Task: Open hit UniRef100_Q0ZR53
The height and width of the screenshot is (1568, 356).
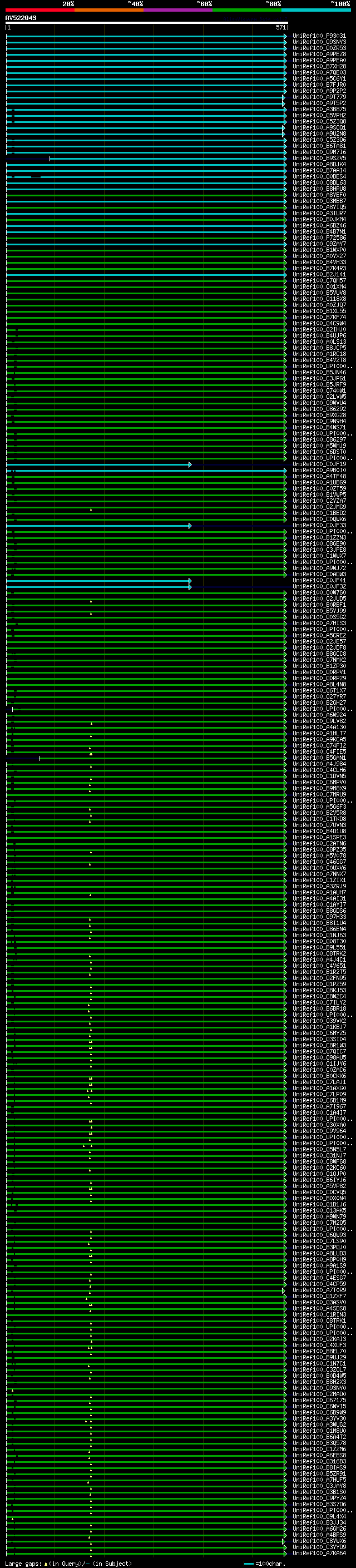Action: (319, 48)
